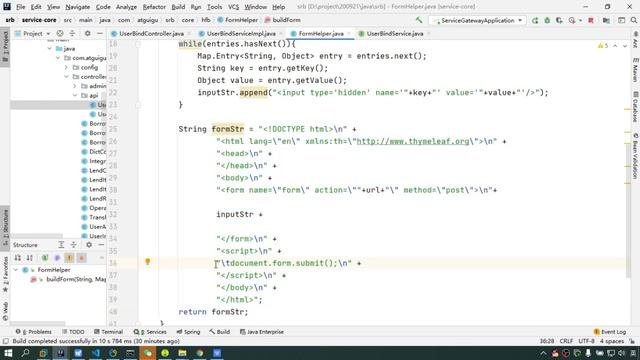Toggle Show Fields yellow icon in Structure

[x=69, y=258]
